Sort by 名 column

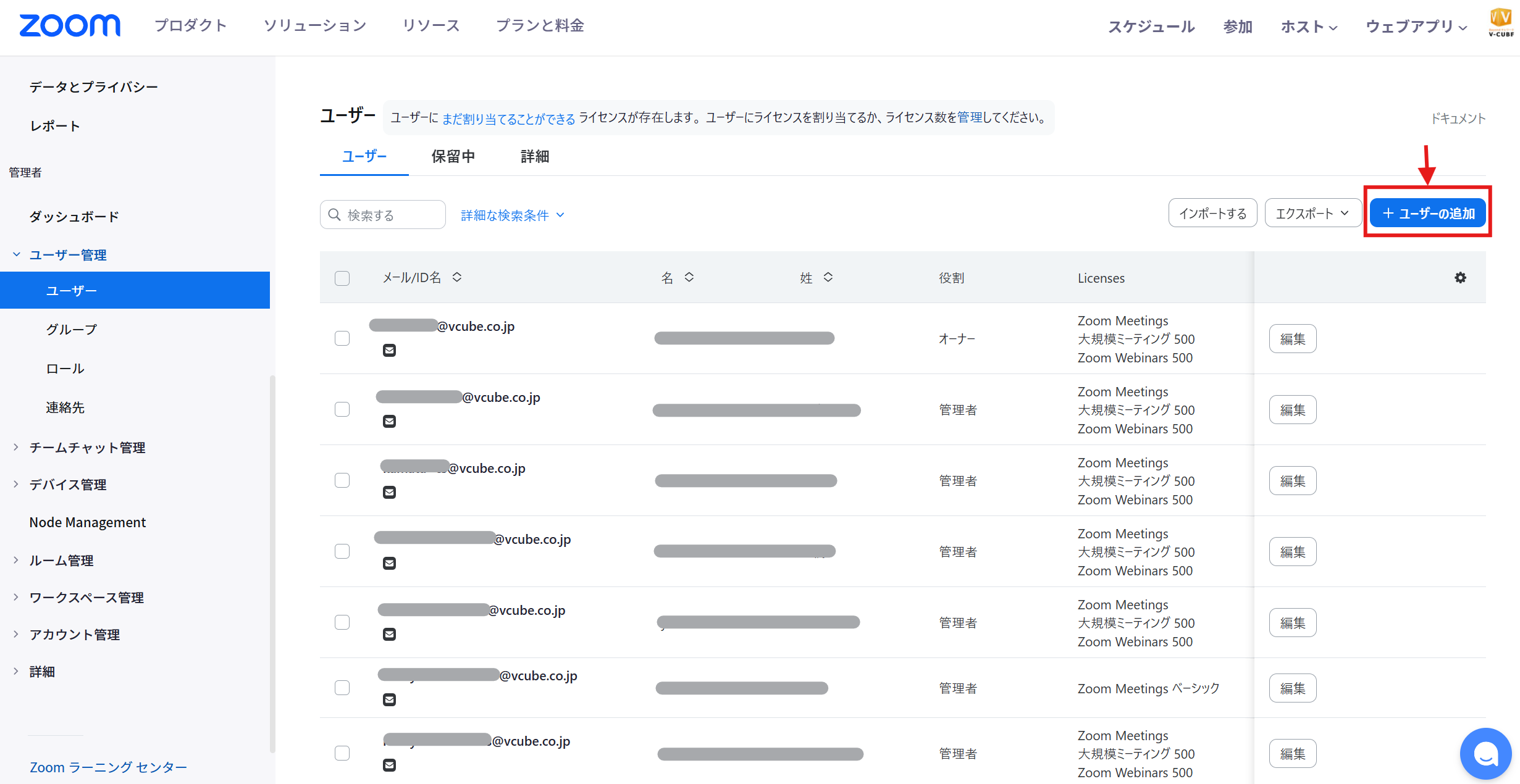(x=689, y=277)
